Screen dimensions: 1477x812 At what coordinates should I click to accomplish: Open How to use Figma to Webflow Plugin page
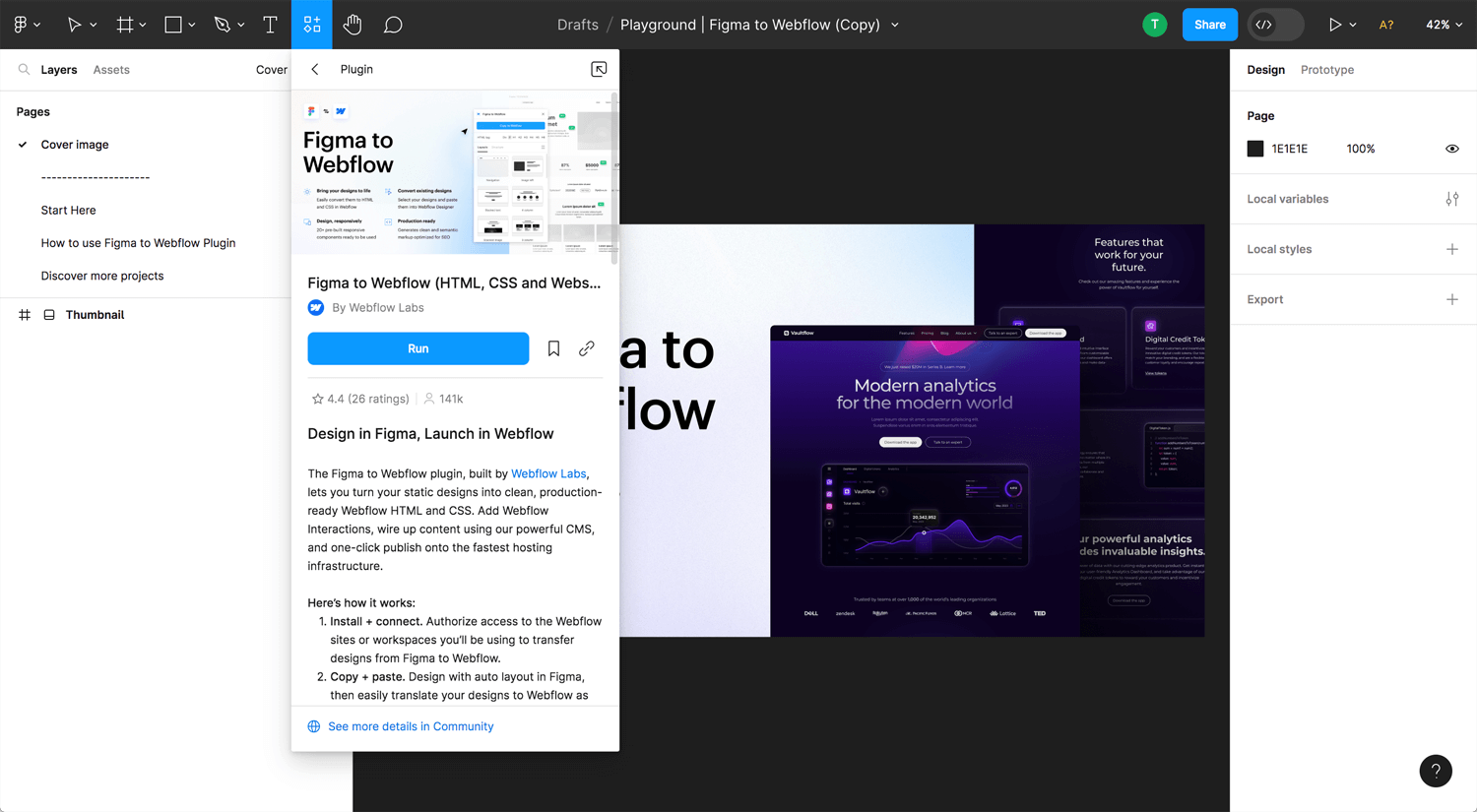point(138,243)
